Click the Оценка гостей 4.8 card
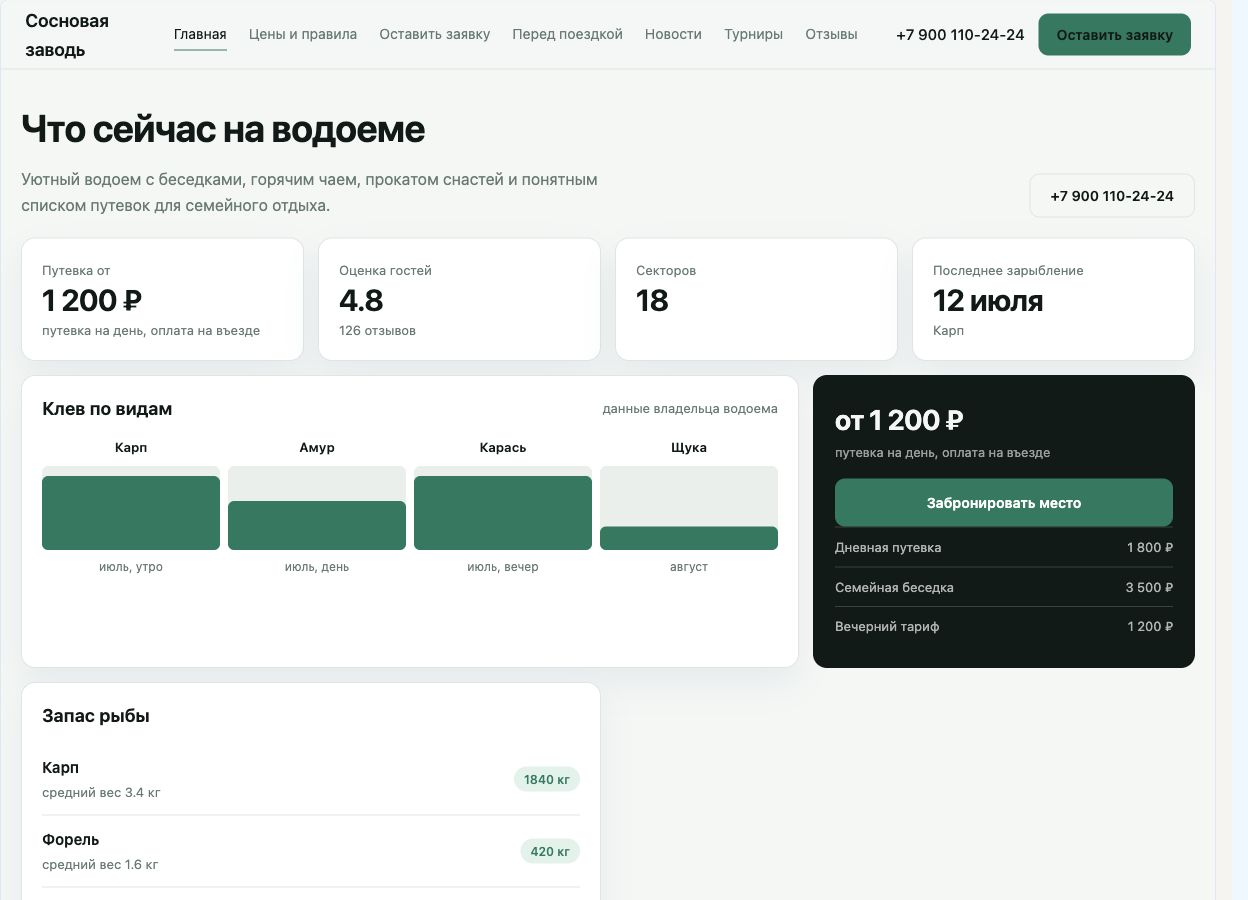Image resolution: width=1248 pixels, height=900 pixels. coord(459,299)
